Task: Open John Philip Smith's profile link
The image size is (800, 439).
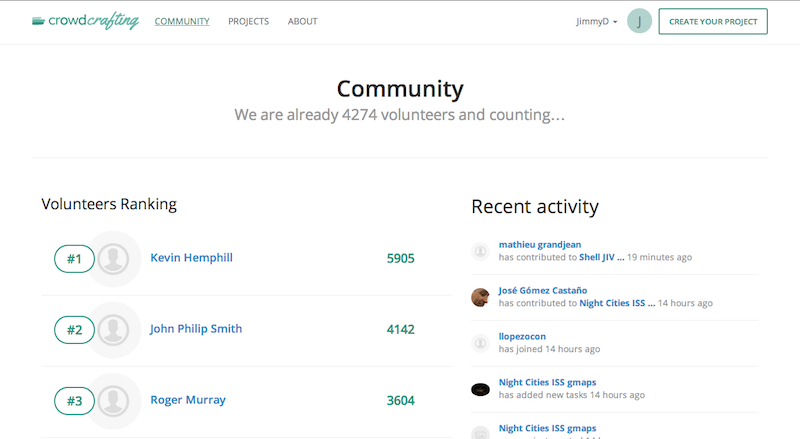Action: 196,329
